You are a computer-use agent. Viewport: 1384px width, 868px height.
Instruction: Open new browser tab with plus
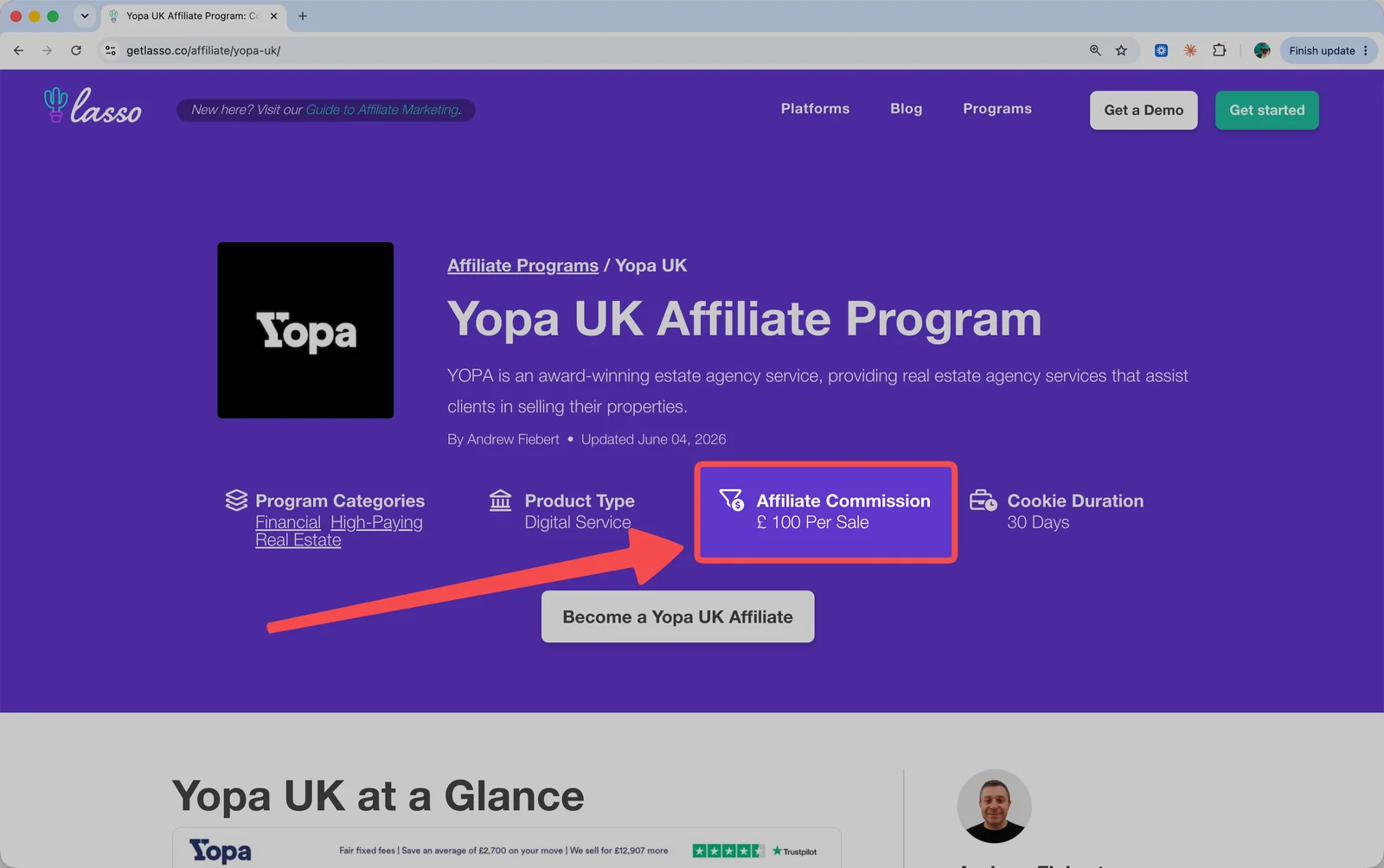[303, 16]
